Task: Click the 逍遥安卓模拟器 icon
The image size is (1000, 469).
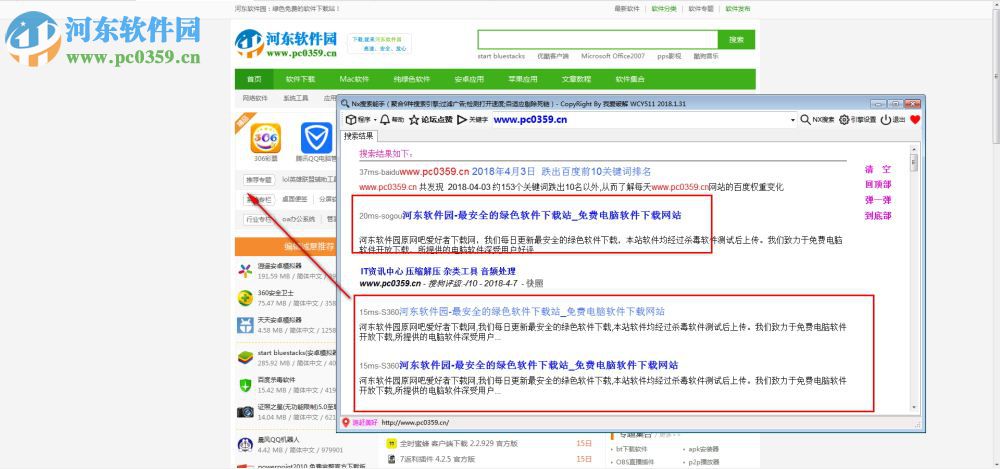Action: coord(245,271)
